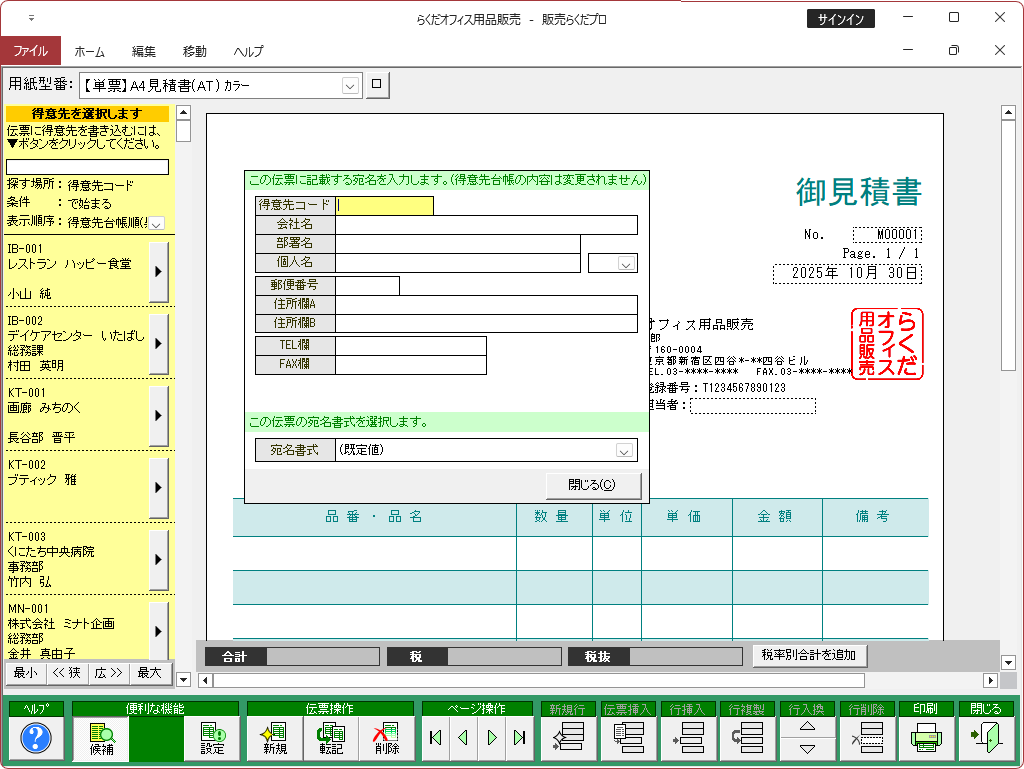Open the ファイル menu tab

click(x=30, y=51)
